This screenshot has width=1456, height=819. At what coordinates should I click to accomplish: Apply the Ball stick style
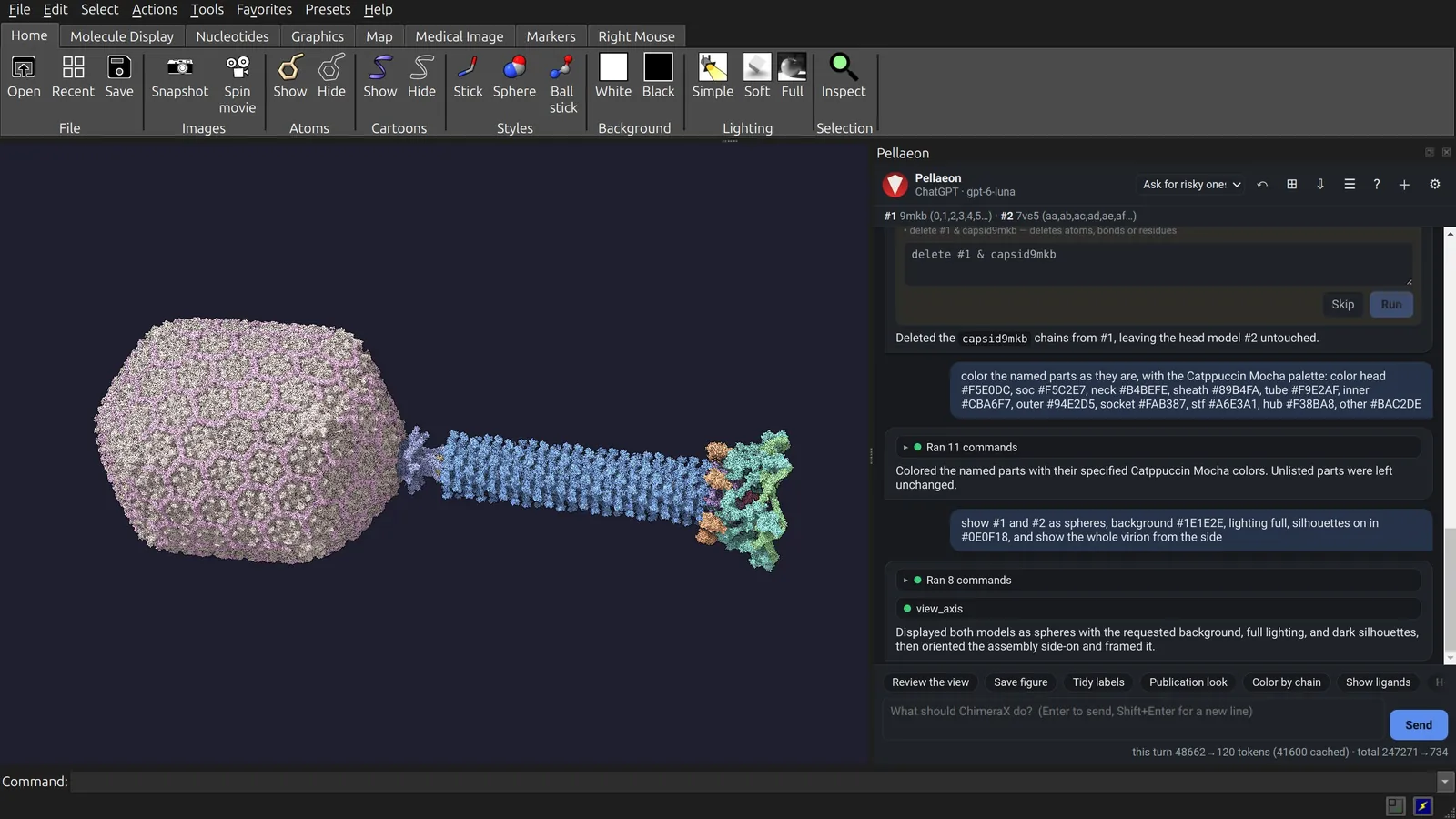pyautogui.click(x=562, y=85)
